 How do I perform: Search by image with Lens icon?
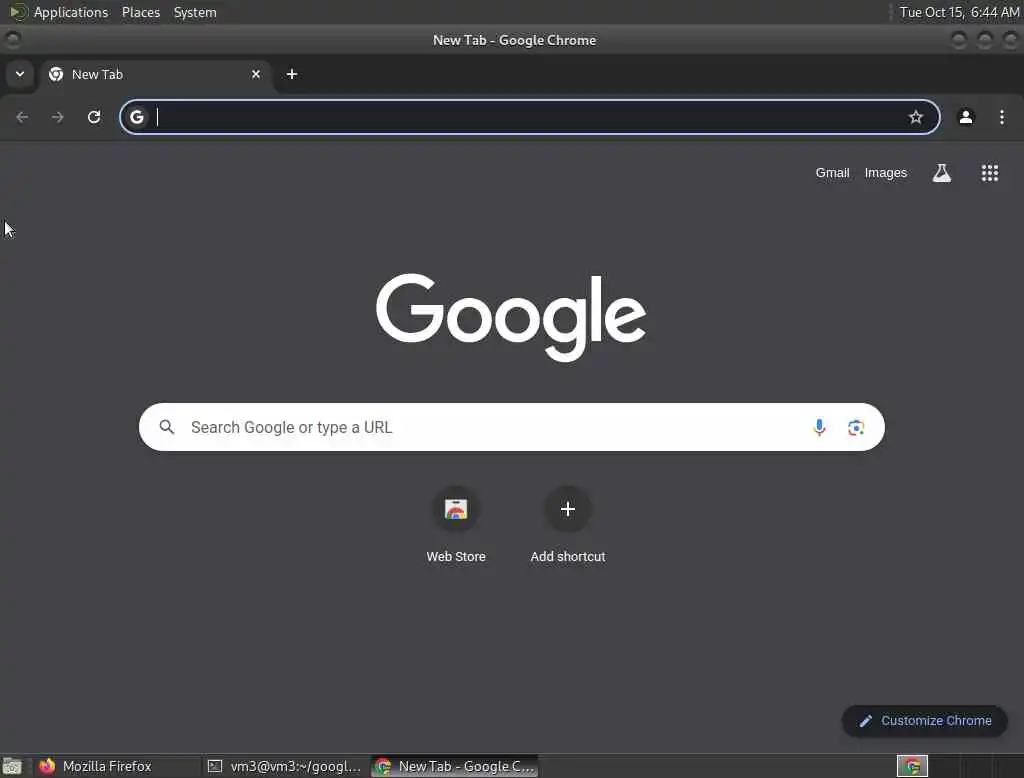pos(856,427)
